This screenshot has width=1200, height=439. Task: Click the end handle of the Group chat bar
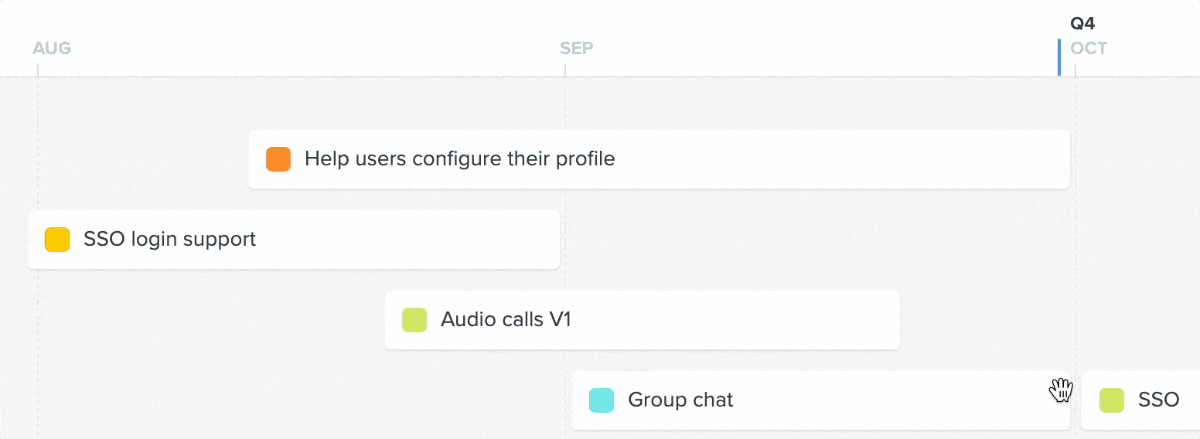coord(1066,400)
